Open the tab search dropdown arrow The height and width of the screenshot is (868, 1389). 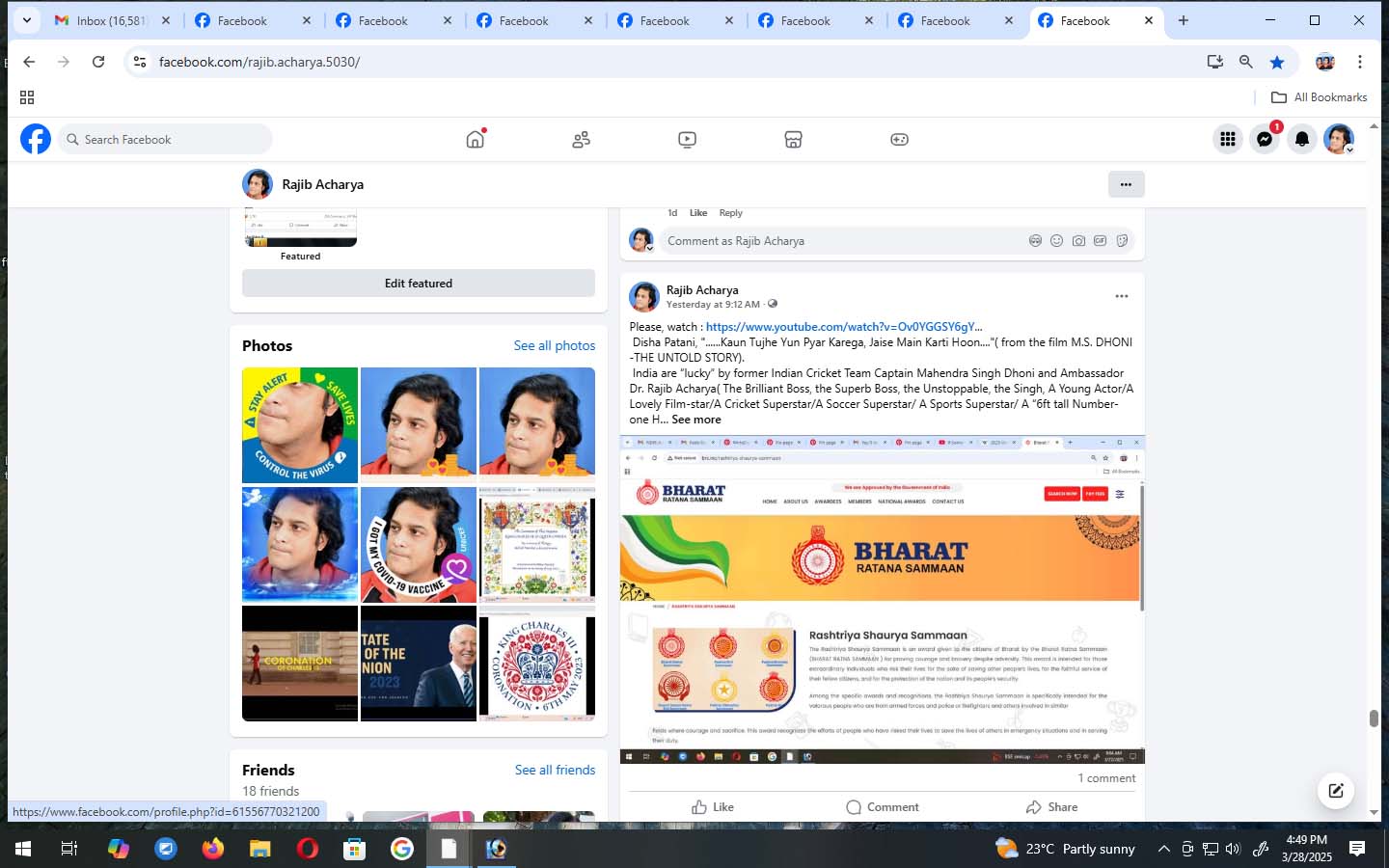(x=26, y=20)
